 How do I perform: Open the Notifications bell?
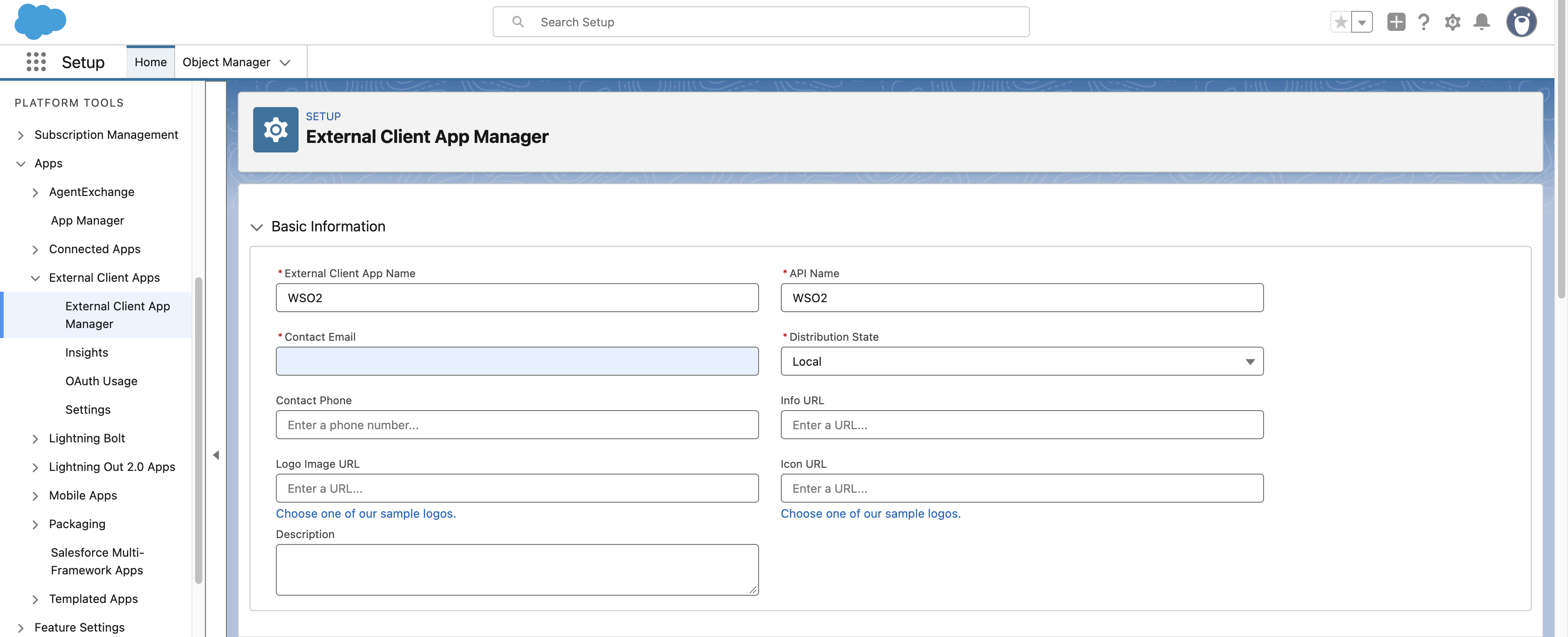[x=1481, y=22]
